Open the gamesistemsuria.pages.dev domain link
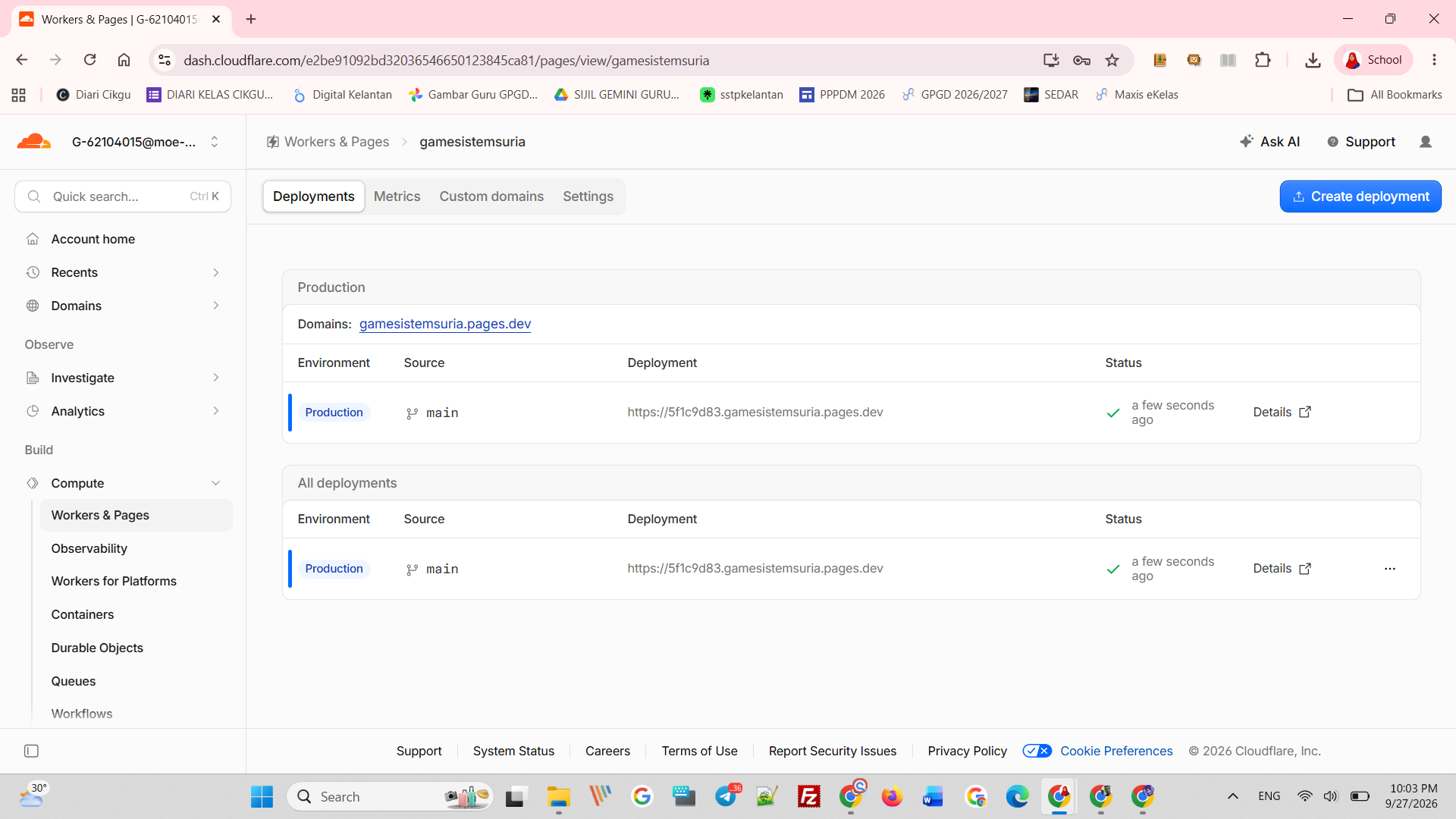 (x=445, y=324)
